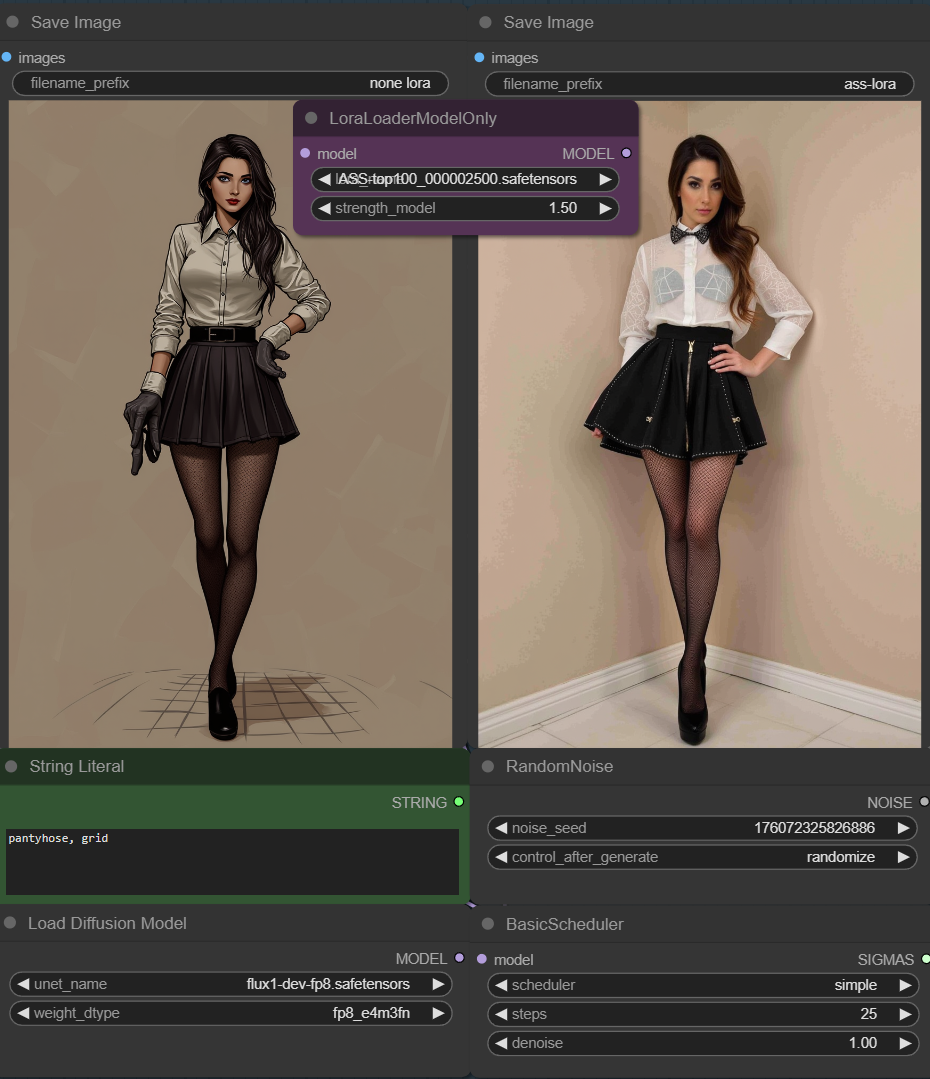Collapse the BasicScheduler node dot
Viewport: 930px width, 1079px height.
(488, 924)
